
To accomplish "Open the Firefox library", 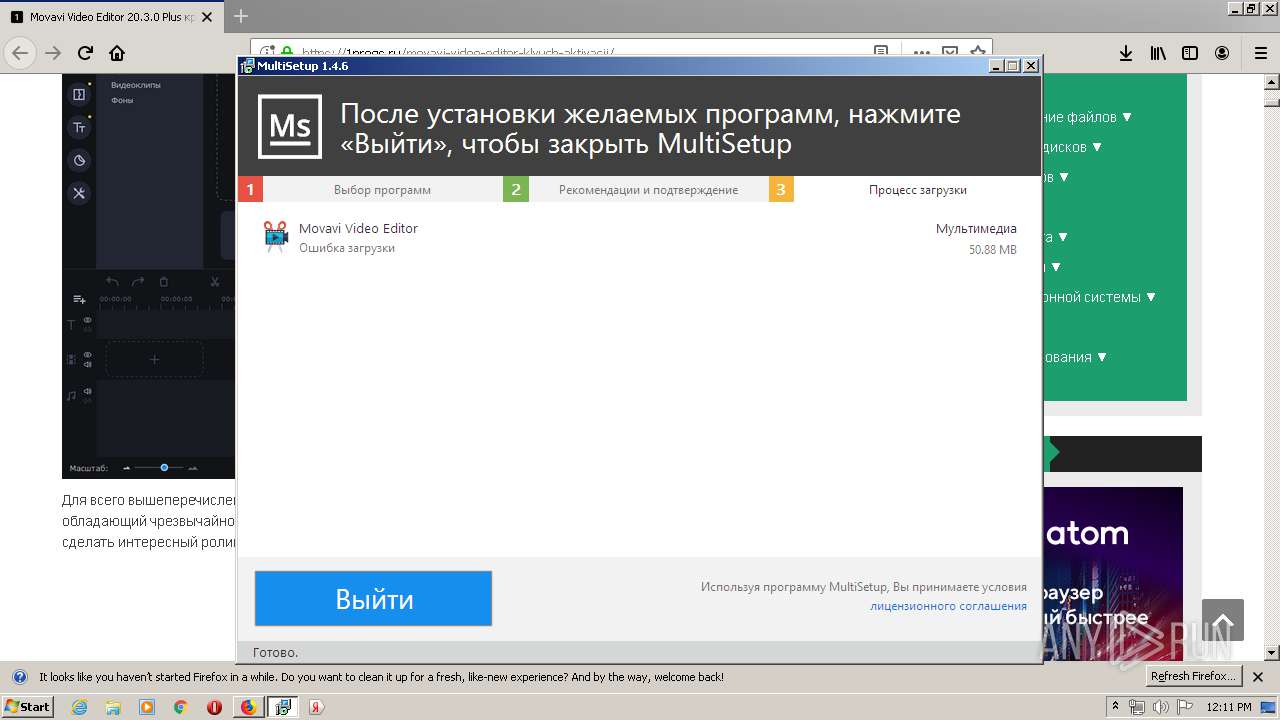I will click(1158, 53).
